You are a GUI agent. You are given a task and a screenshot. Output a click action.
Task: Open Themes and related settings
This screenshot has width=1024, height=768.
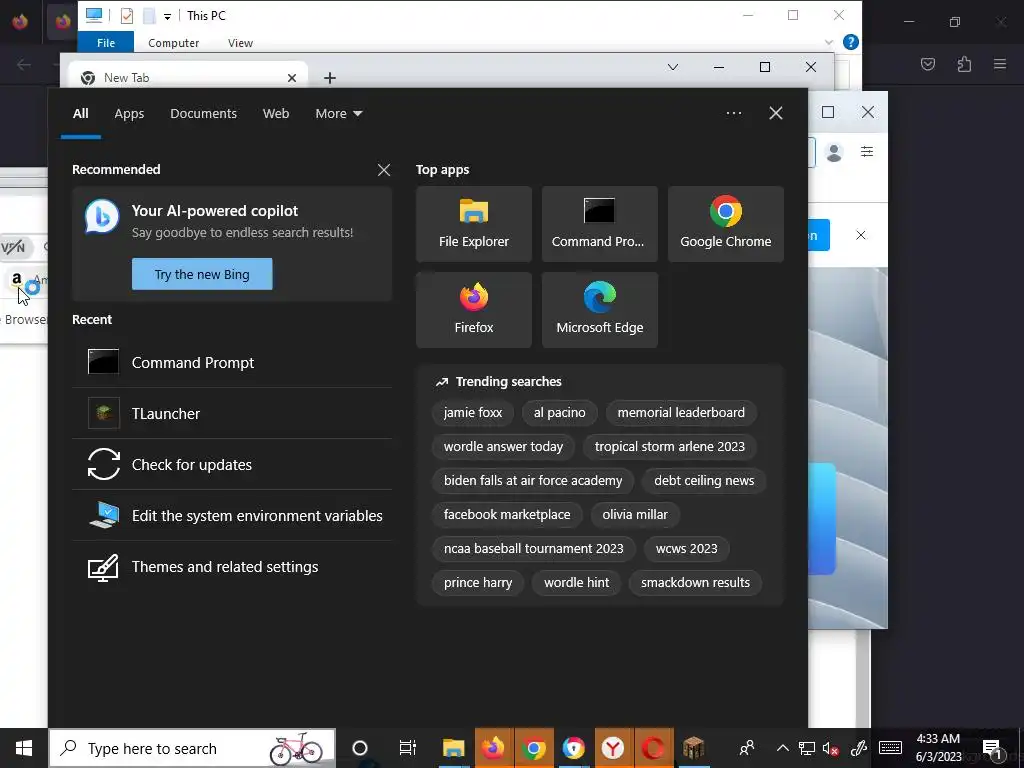(232, 566)
